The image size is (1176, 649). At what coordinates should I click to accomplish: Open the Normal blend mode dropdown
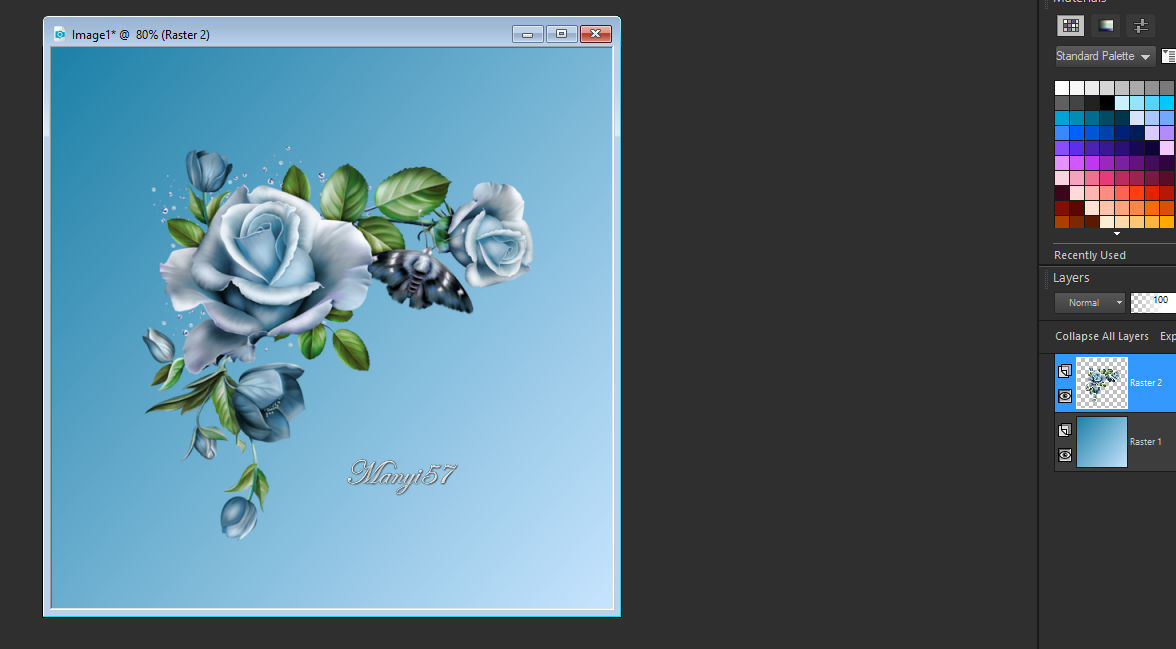point(1090,302)
